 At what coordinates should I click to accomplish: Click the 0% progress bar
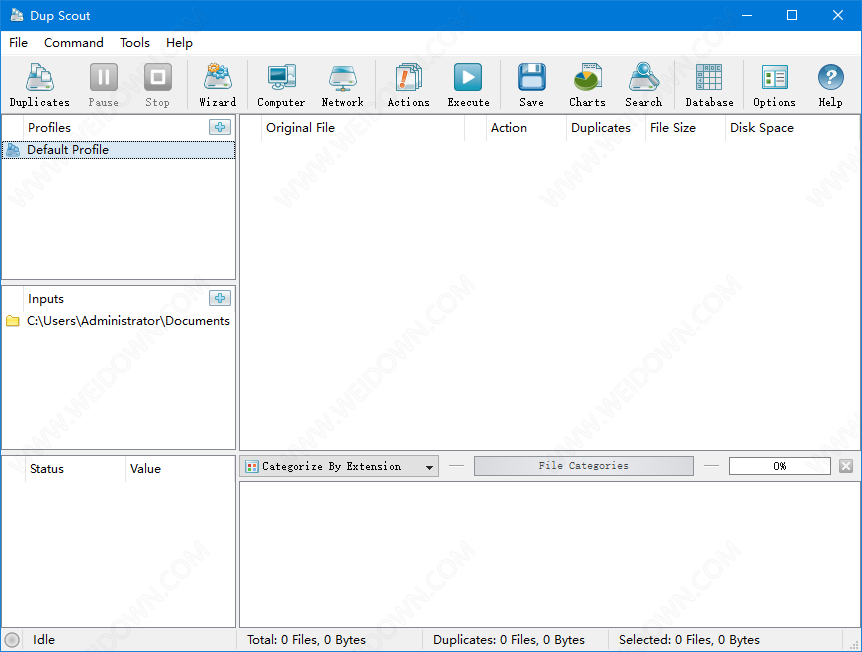coord(780,466)
